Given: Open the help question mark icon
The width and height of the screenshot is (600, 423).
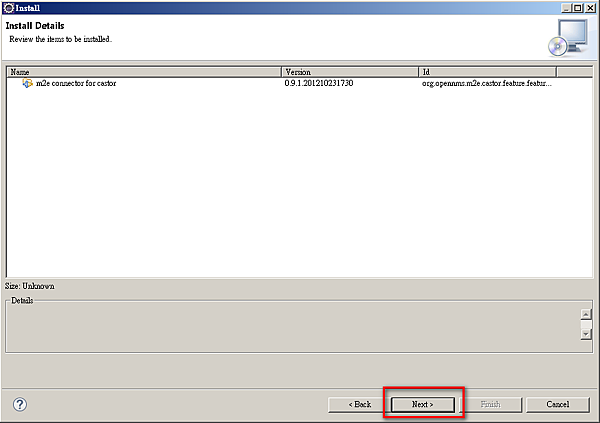Looking at the screenshot, I should click(20, 404).
